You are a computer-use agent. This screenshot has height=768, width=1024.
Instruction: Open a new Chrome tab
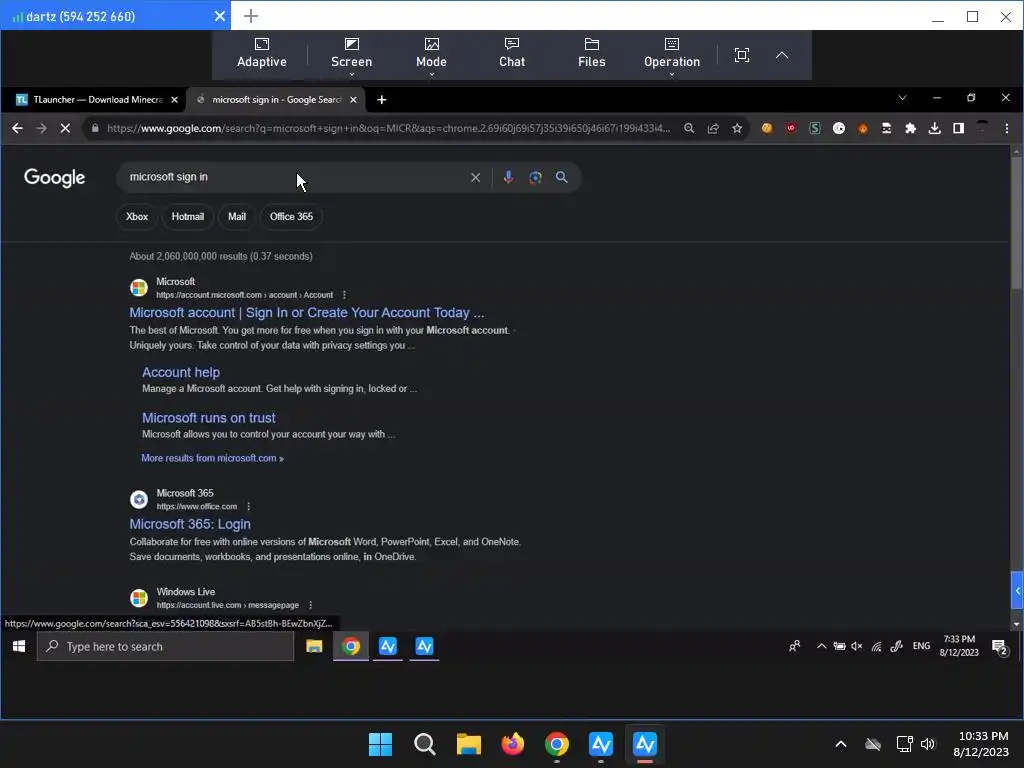[x=381, y=100]
